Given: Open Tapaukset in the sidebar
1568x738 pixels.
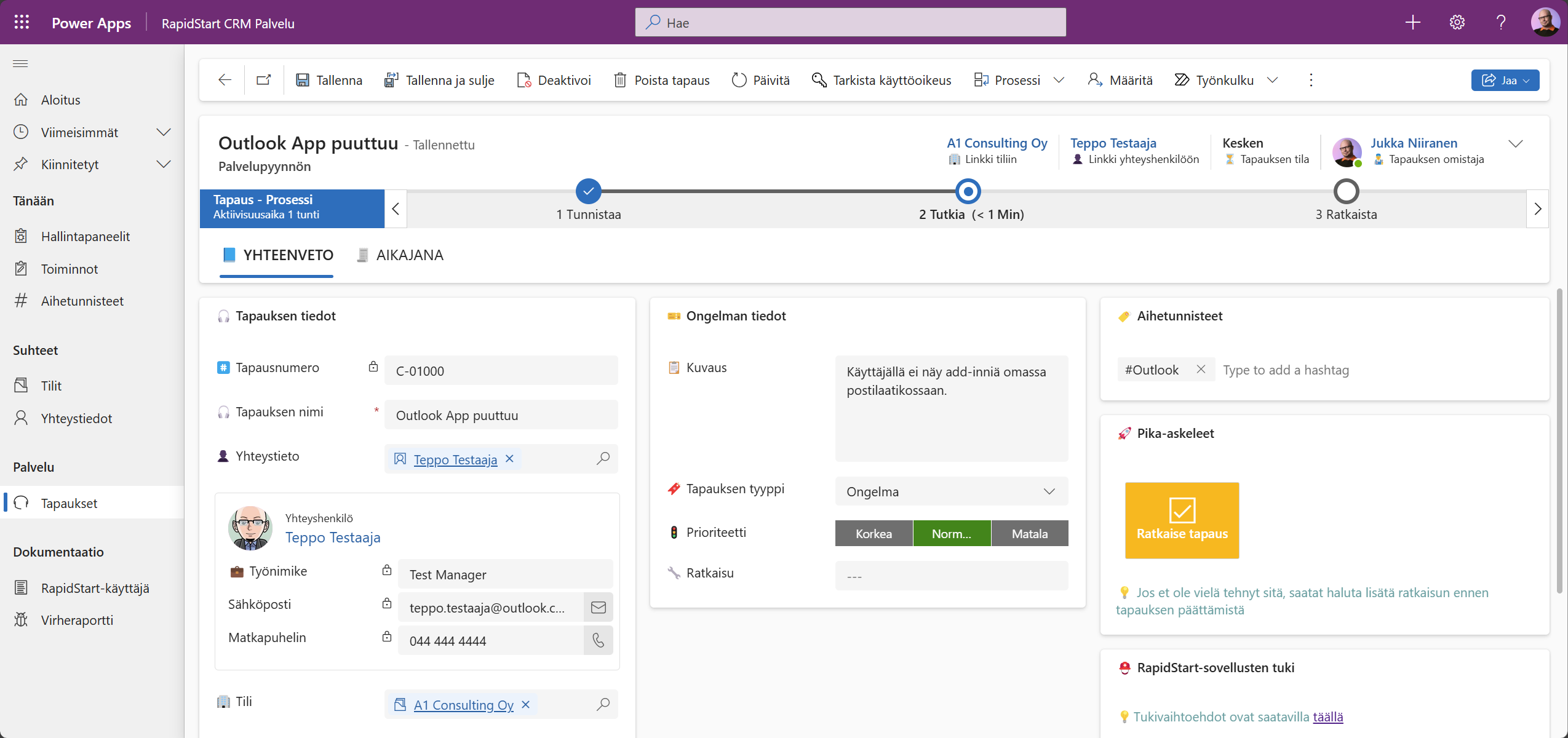Looking at the screenshot, I should (69, 502).
